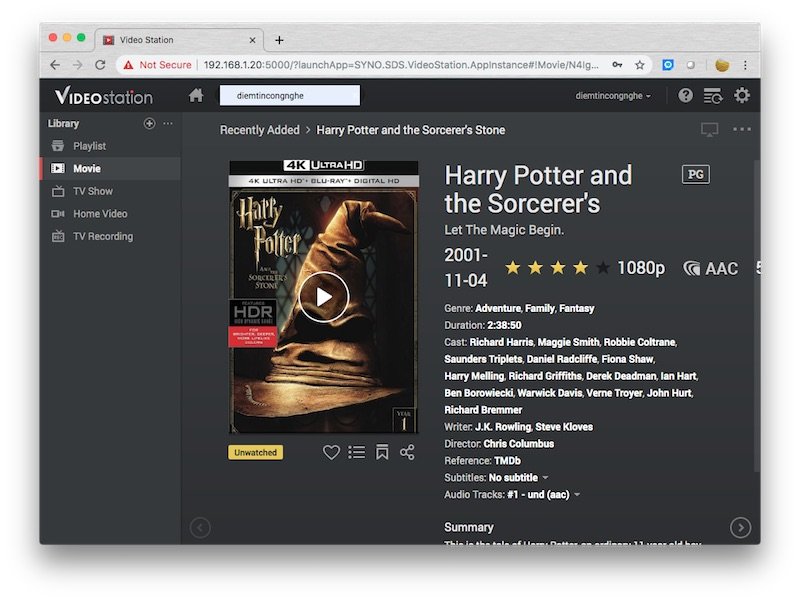The image size is (800, 601).
Task: Click the detail panel vertical scrollbar
Action: click(x=757, y=316)
